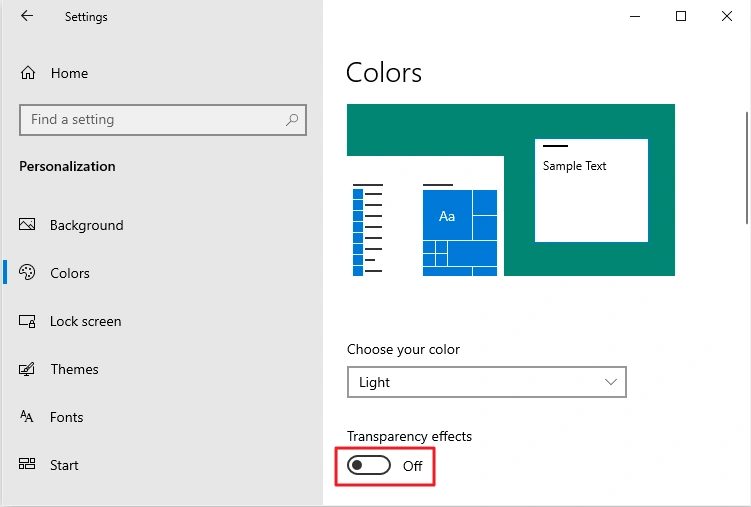Click the vertical scrollbar on the right

[746, 168]
